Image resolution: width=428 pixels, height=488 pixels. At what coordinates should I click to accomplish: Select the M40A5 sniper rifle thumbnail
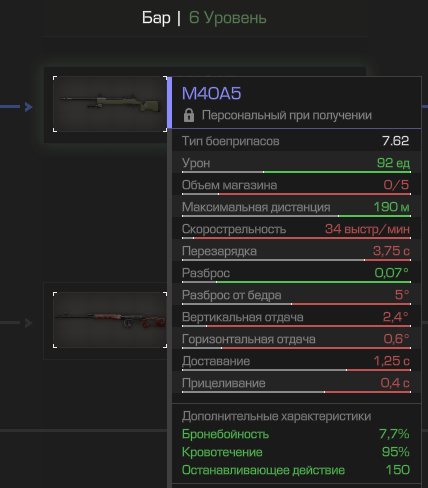pyautogui.click(x=110, y=104)
